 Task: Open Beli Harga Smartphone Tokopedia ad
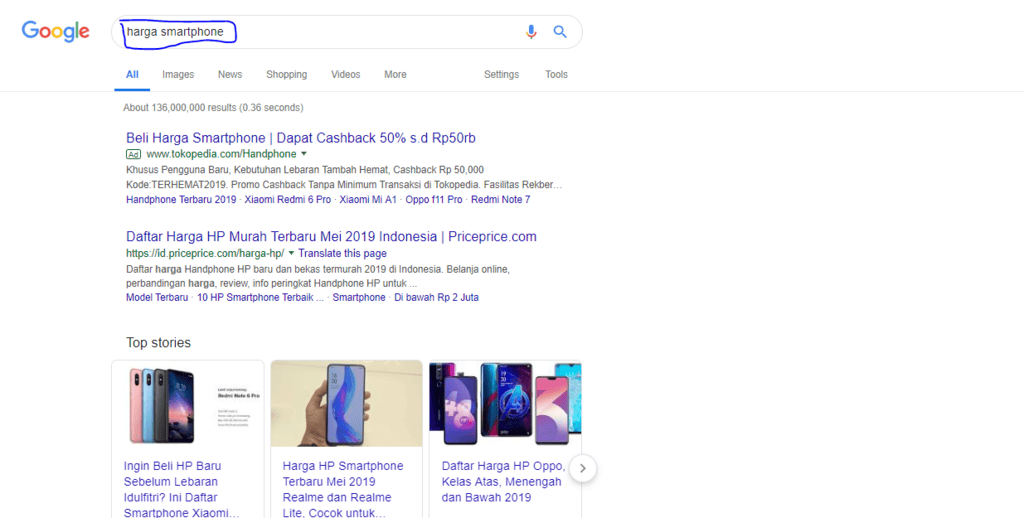tap(301, 138)
